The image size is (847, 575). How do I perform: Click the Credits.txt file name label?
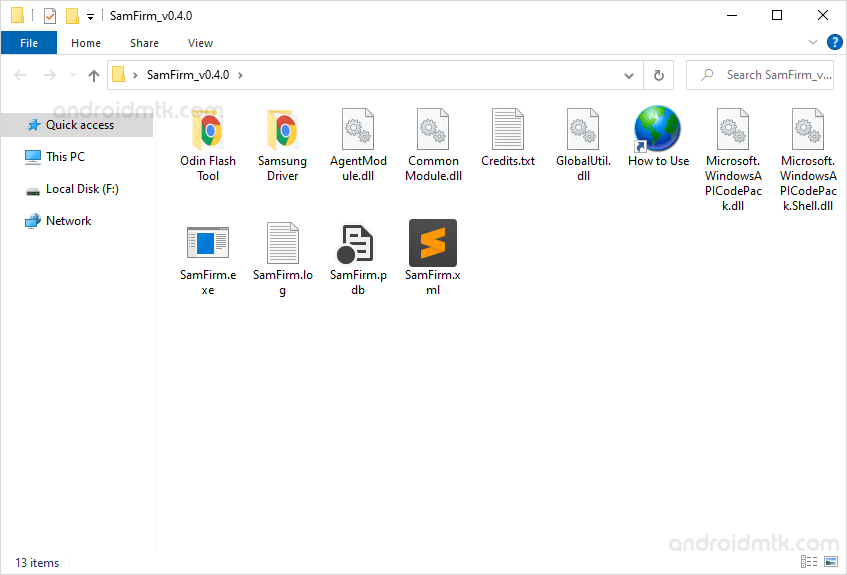coord(508,161)
